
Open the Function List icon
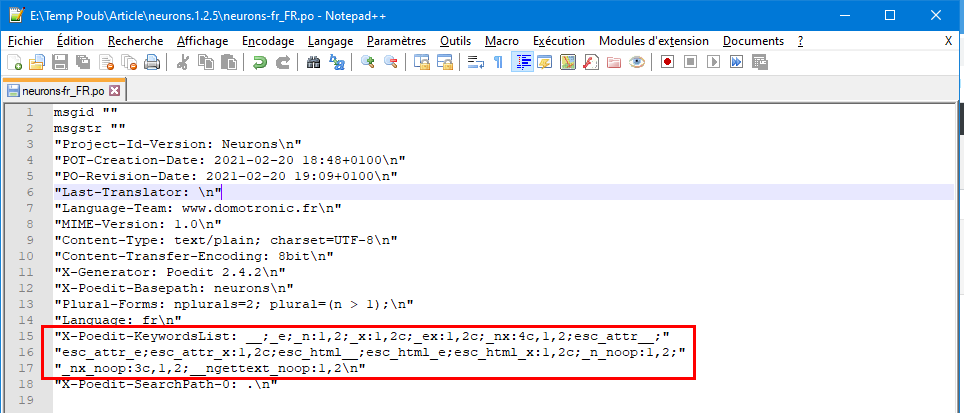point(591,62)
